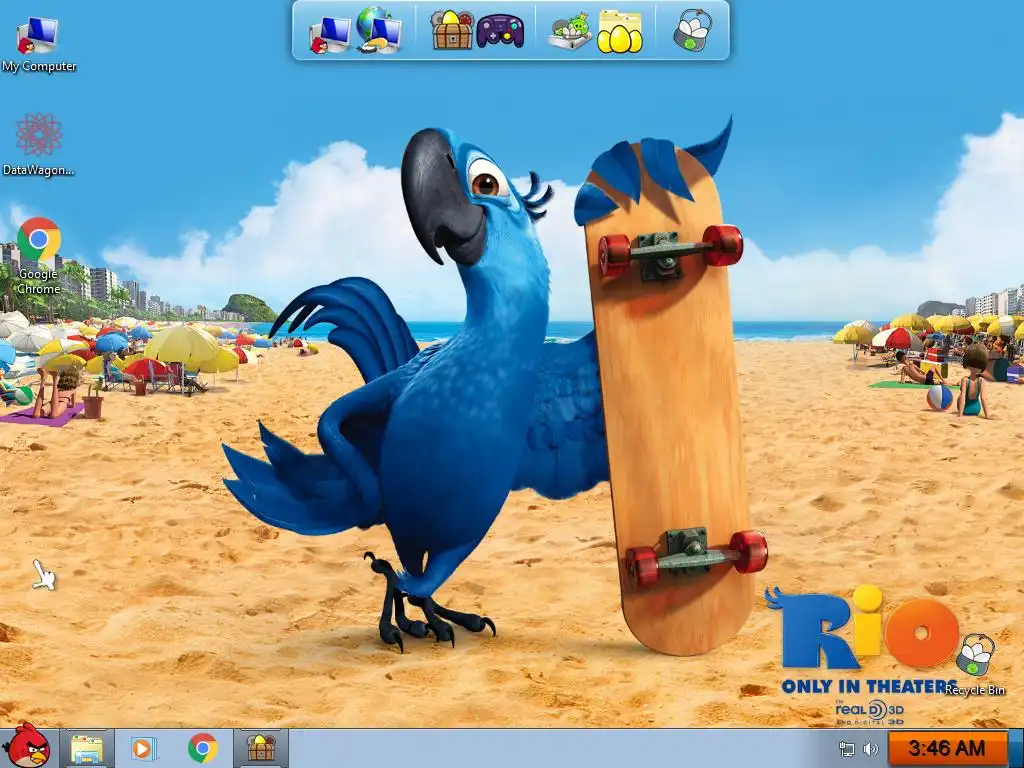This screenshot has height=768, width=1024.
Task: Click the network tray icon
Action: [846, 749]
